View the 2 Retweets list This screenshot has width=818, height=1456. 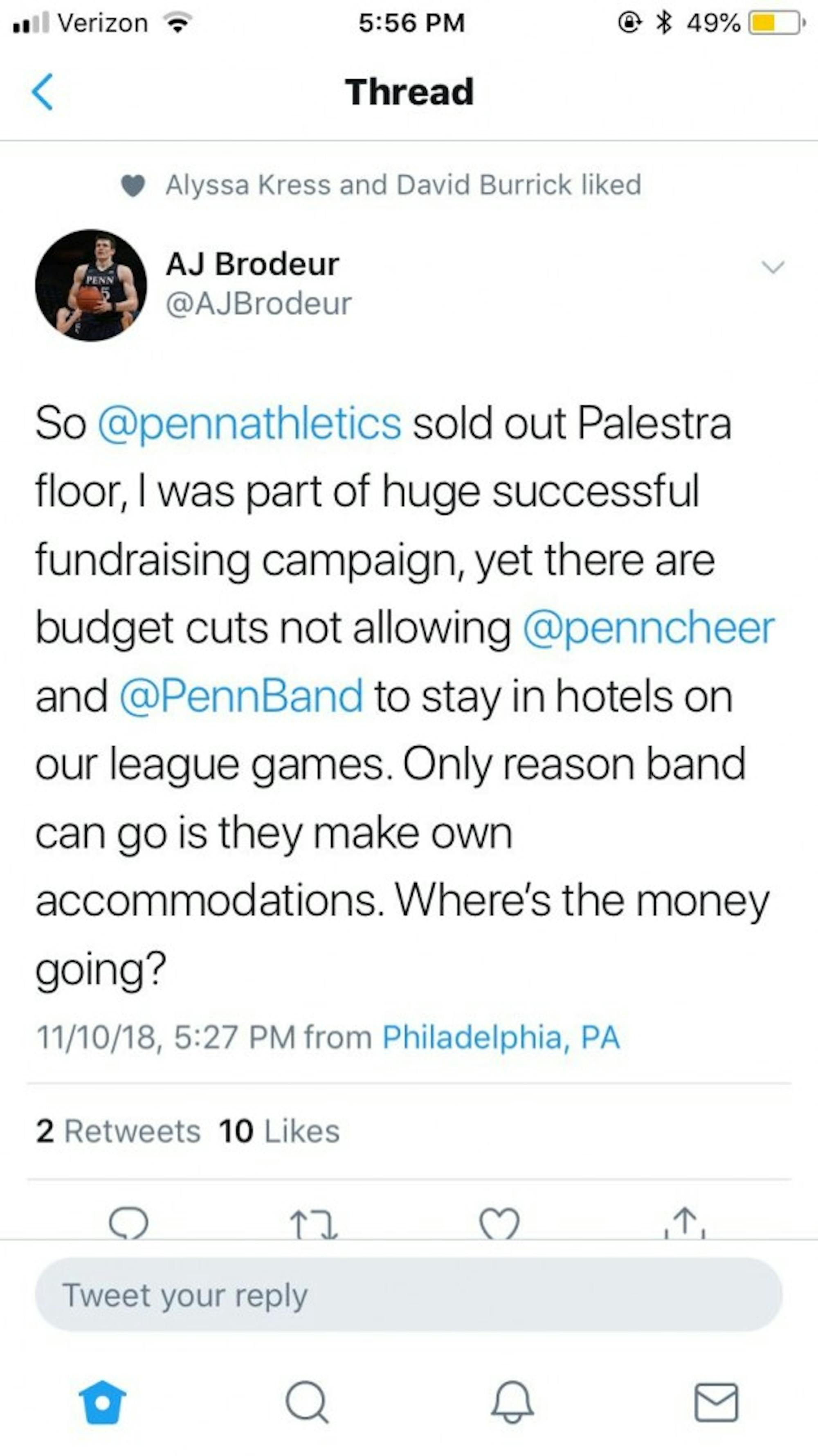[x=118, y=1131]
